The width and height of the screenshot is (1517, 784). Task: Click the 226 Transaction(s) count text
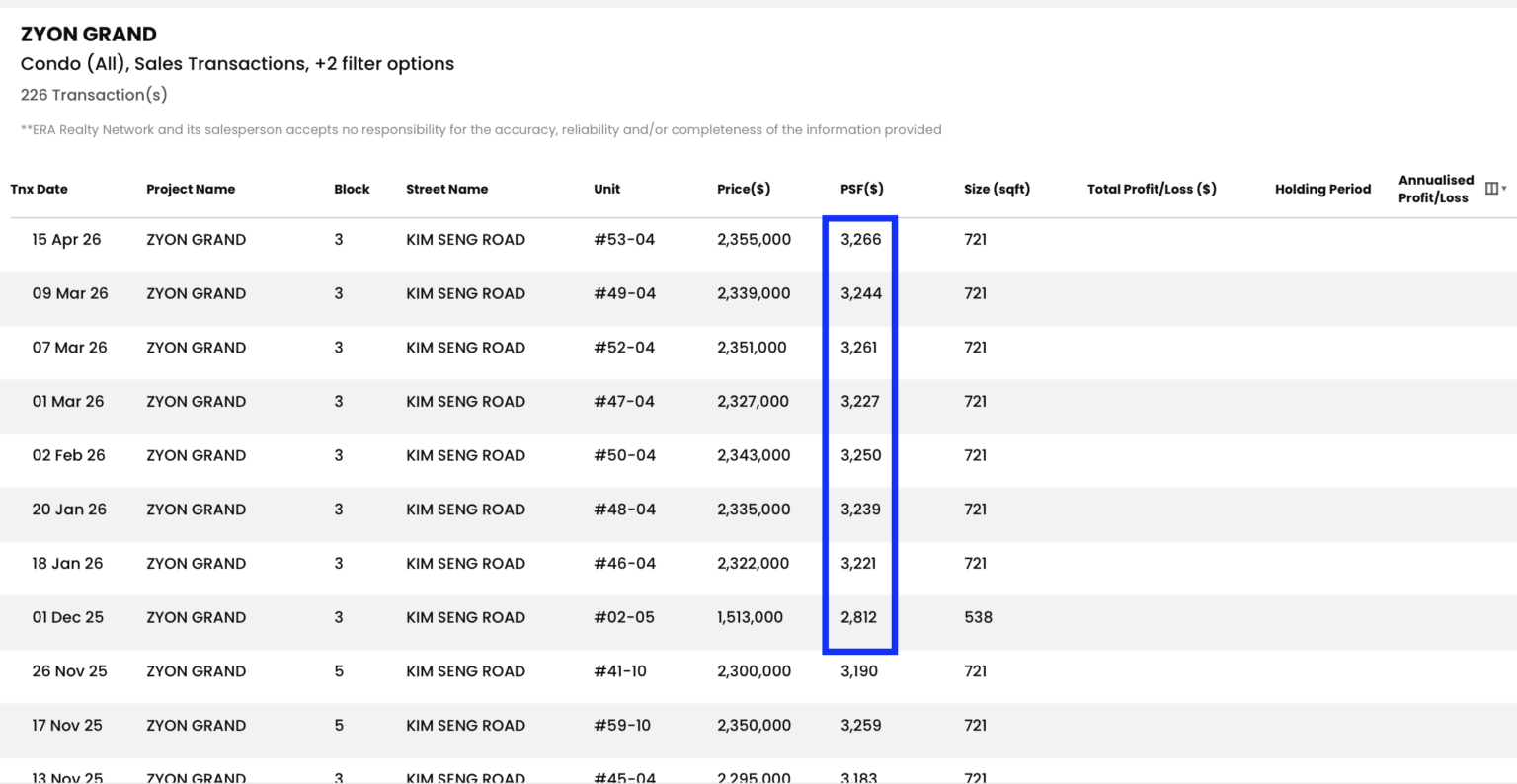tap(94, 95)
